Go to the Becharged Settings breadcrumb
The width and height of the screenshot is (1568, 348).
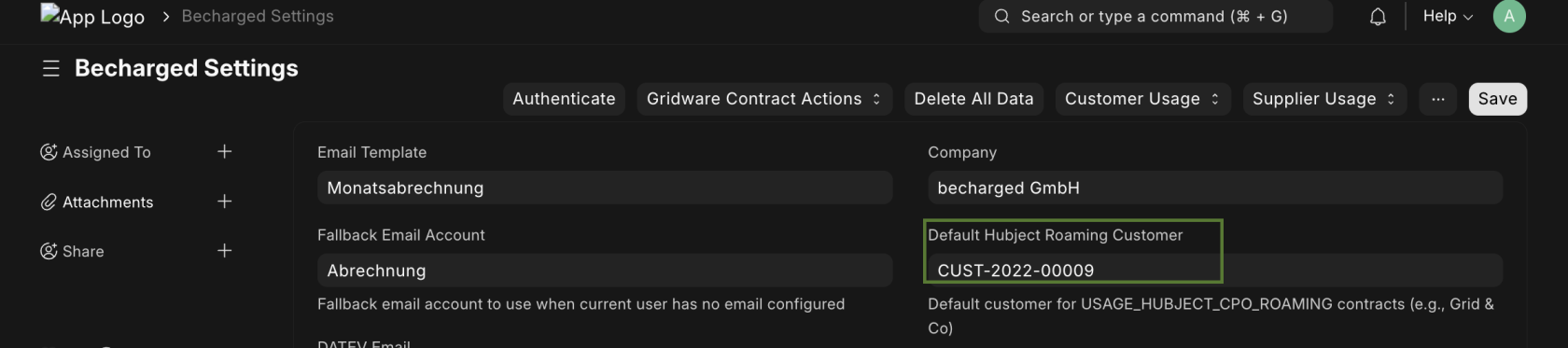[x=258, y=16]
